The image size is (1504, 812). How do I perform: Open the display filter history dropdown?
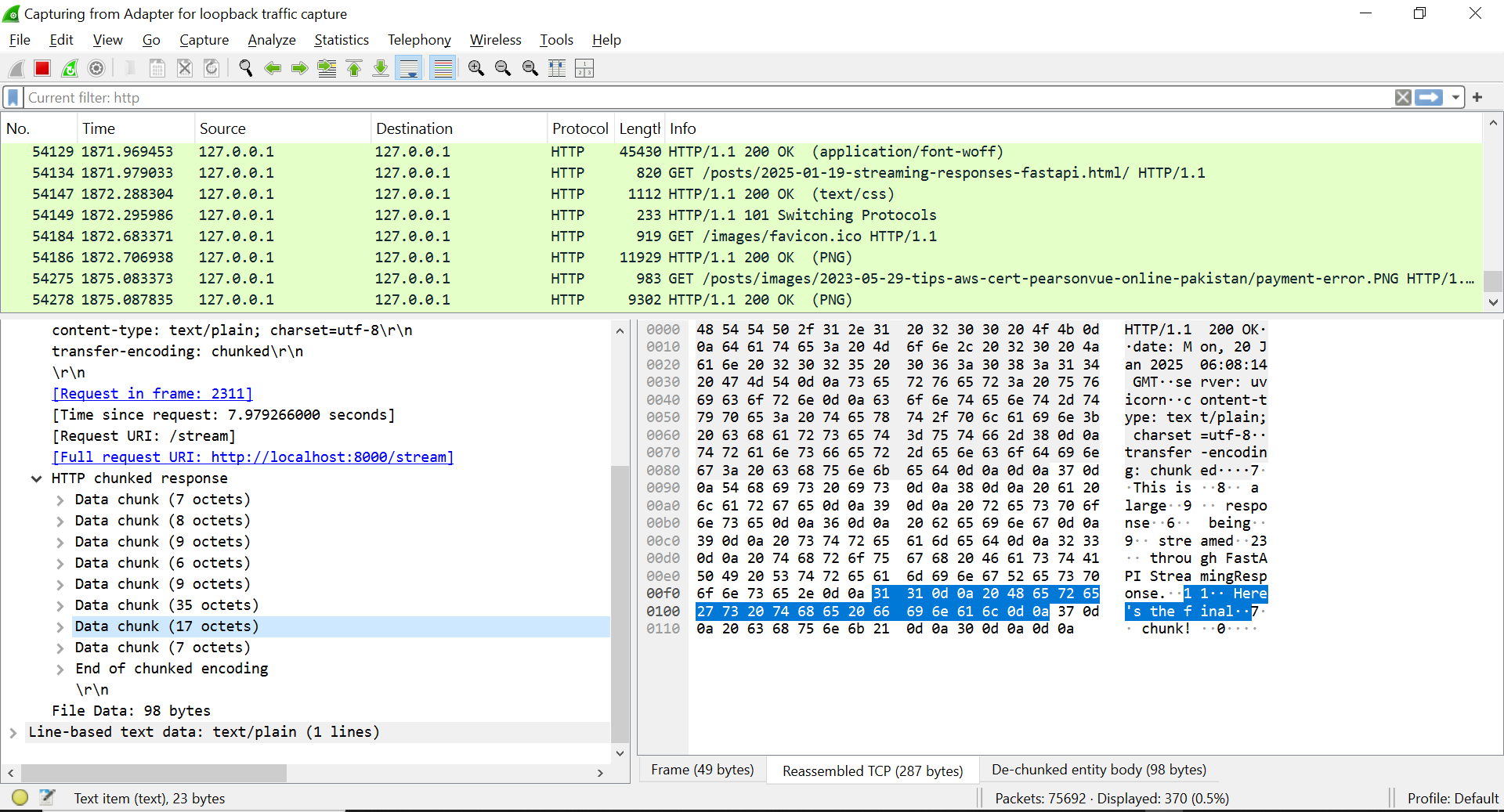1455,98
